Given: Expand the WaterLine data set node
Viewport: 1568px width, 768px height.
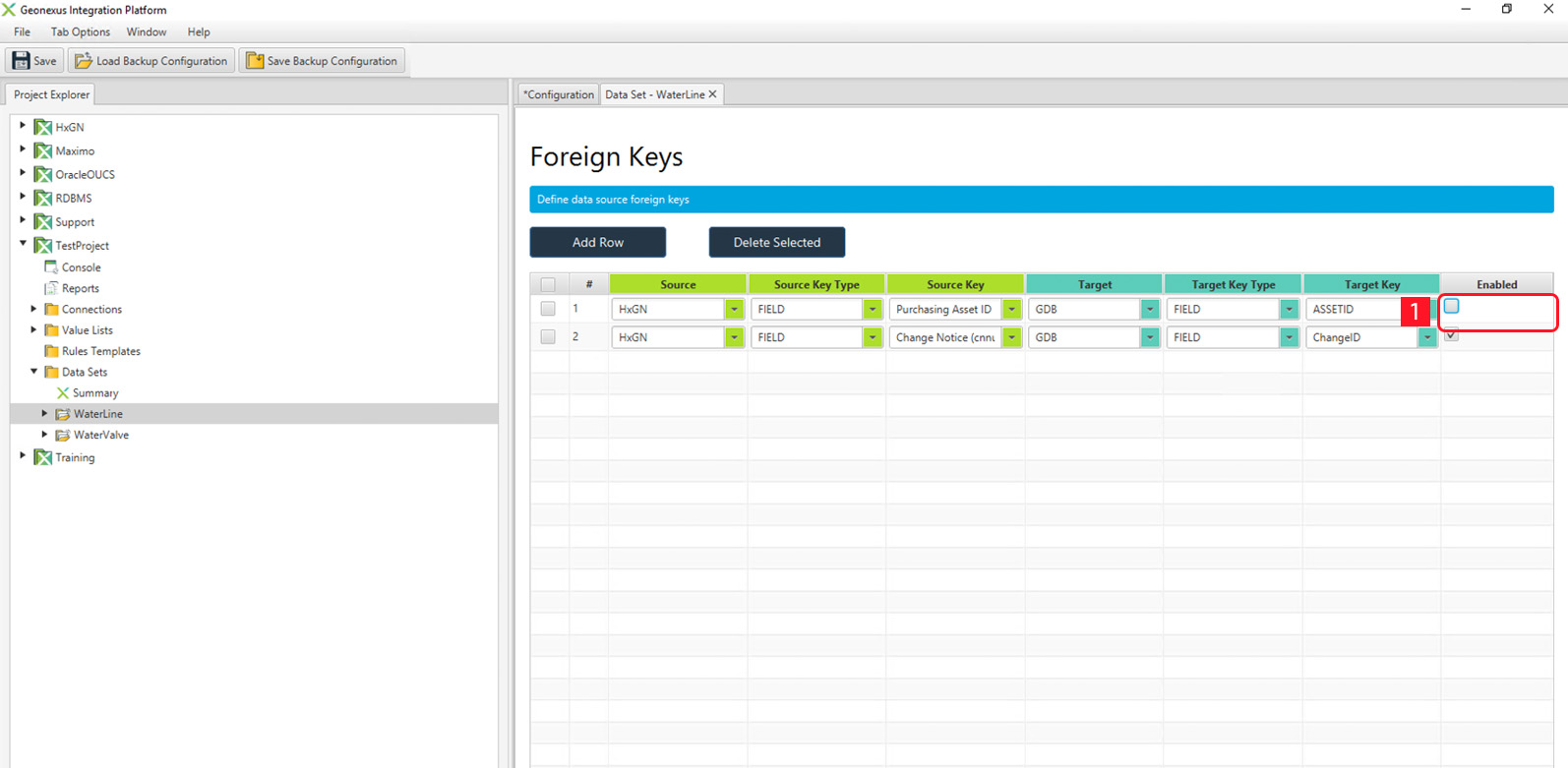Looking at the screenshot, I should (44, 414).
